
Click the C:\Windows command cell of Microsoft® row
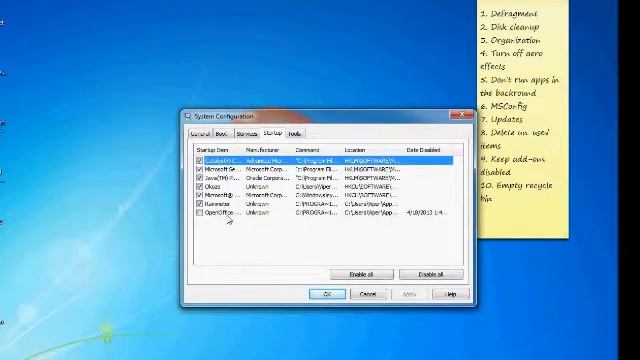coord(317,195)
